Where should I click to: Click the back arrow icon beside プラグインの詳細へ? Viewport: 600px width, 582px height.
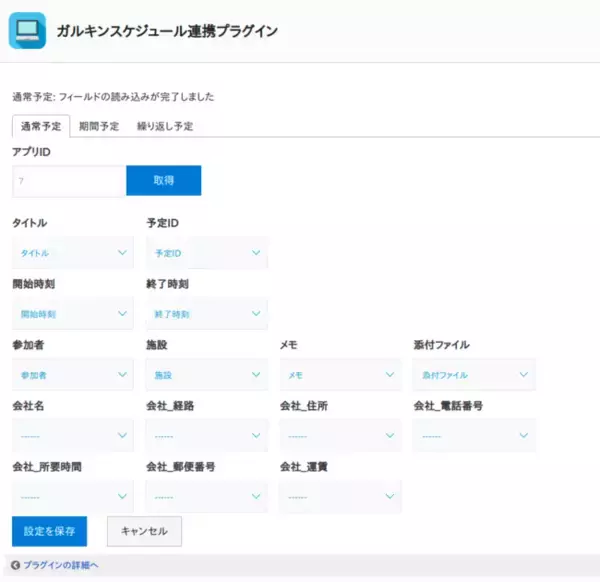15,566
